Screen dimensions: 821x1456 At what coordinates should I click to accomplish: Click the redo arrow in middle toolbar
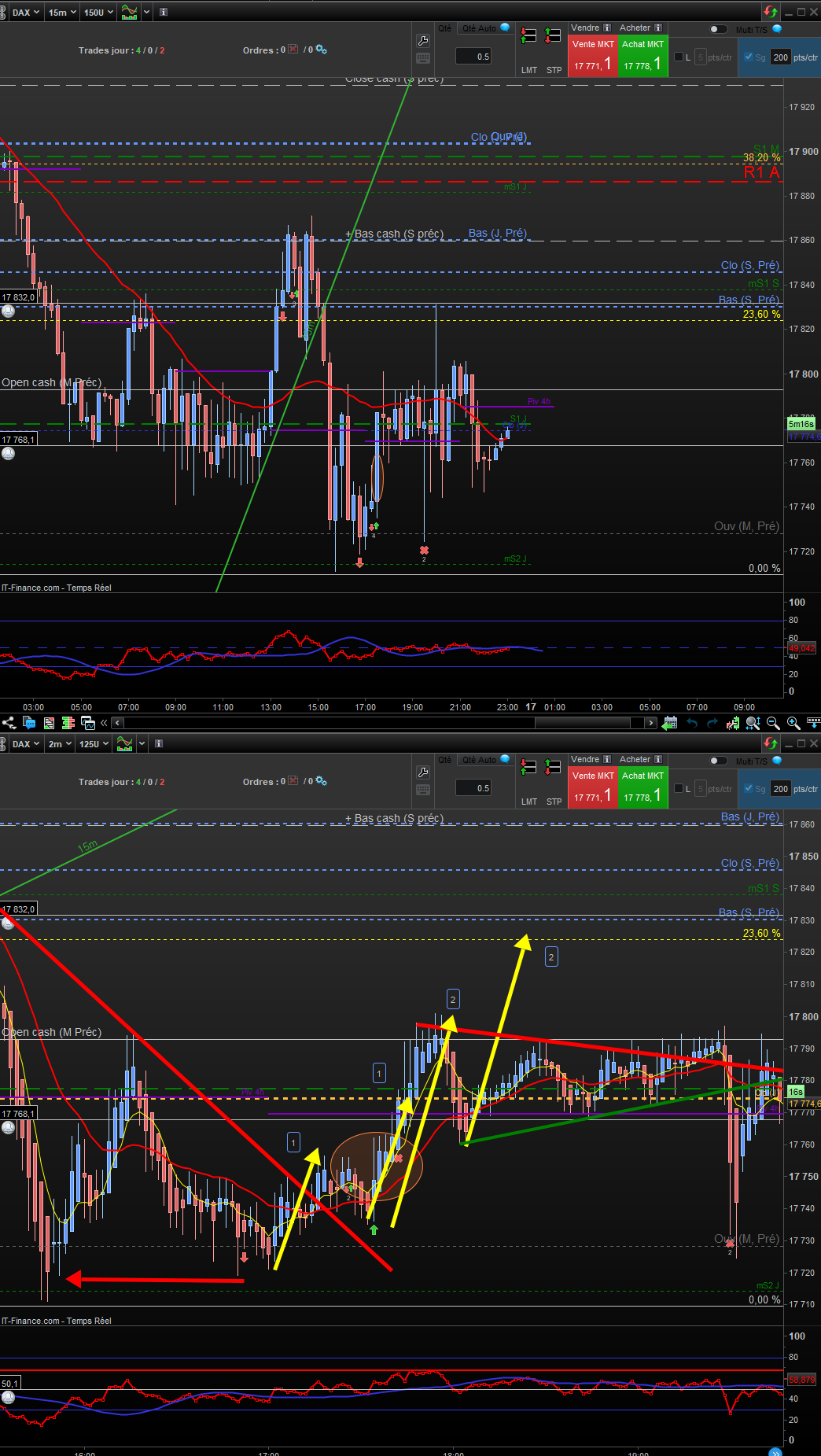point(712,723)
